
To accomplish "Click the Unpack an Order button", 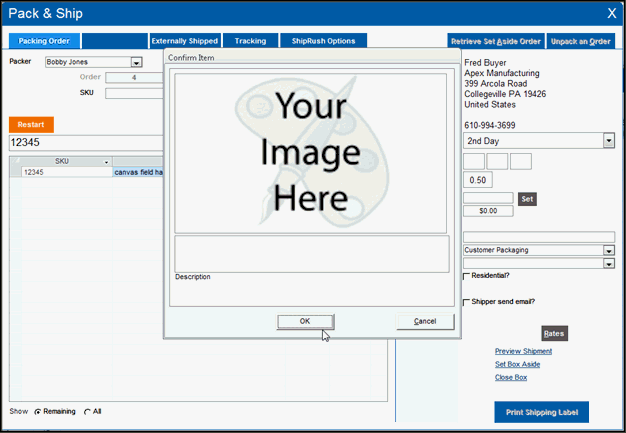I will pos(581,41).
